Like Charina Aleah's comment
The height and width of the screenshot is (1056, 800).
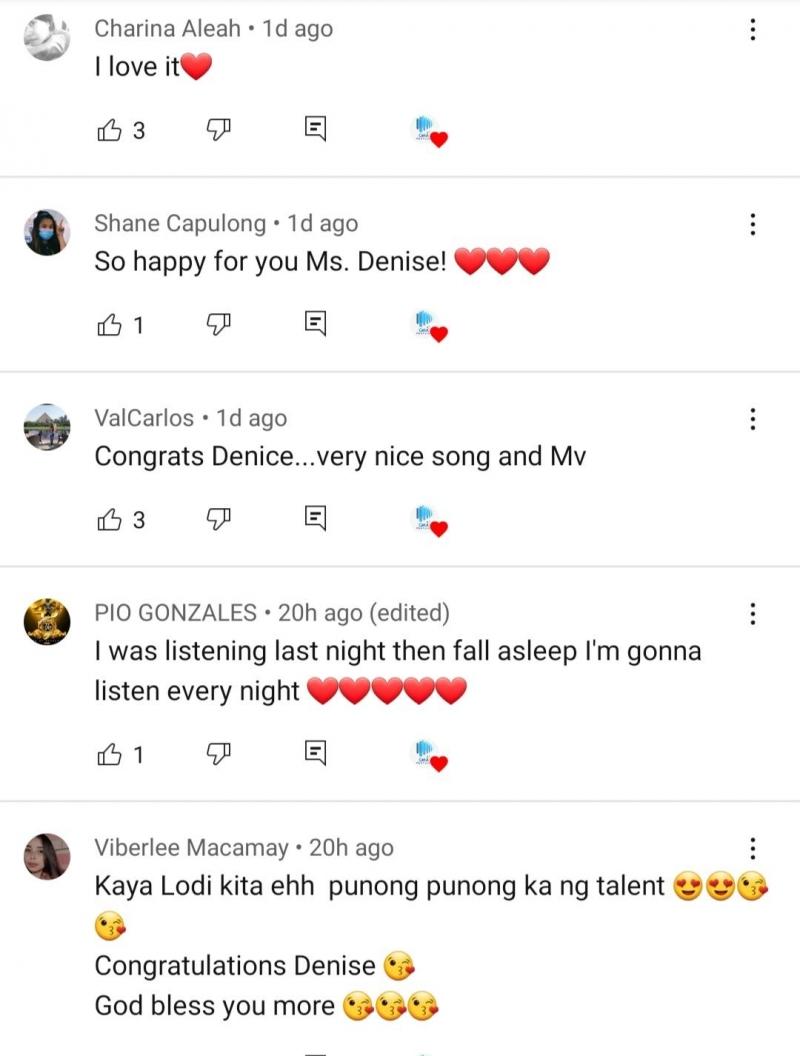point(108,129)
